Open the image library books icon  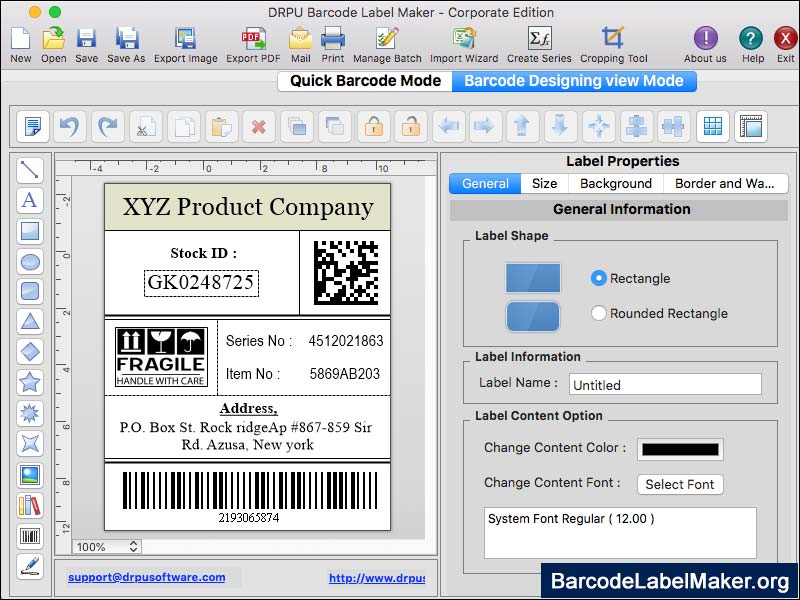tap(30, 505)
